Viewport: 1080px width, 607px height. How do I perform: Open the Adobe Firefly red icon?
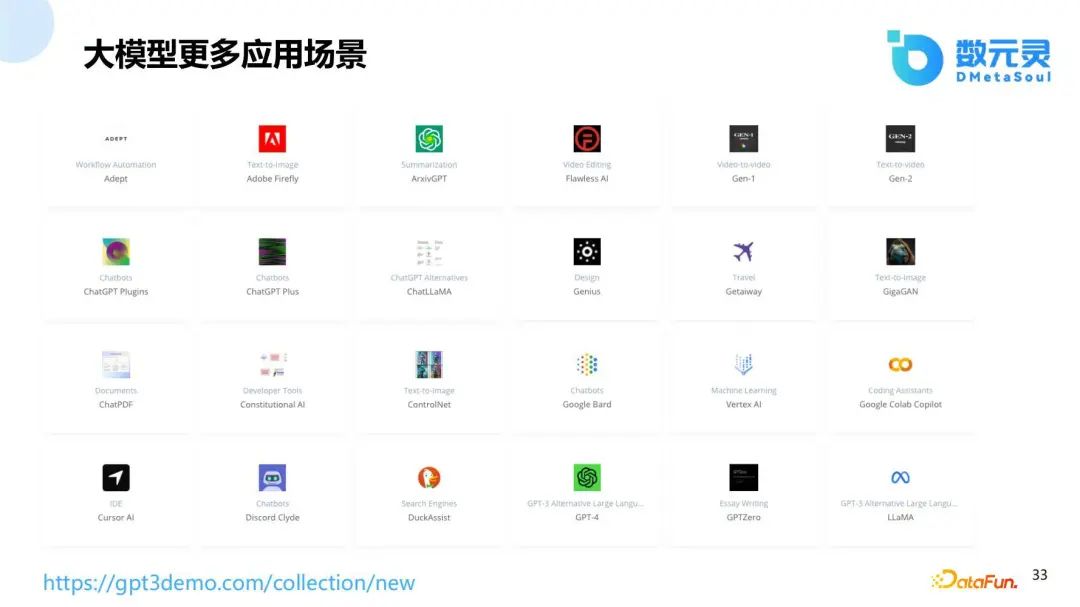[272, 138]
